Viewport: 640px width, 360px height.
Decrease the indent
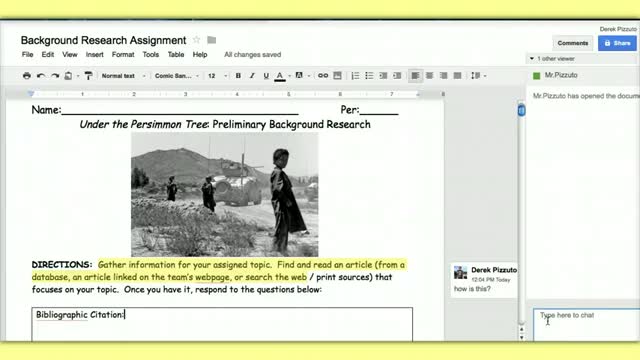click(383, 76)
